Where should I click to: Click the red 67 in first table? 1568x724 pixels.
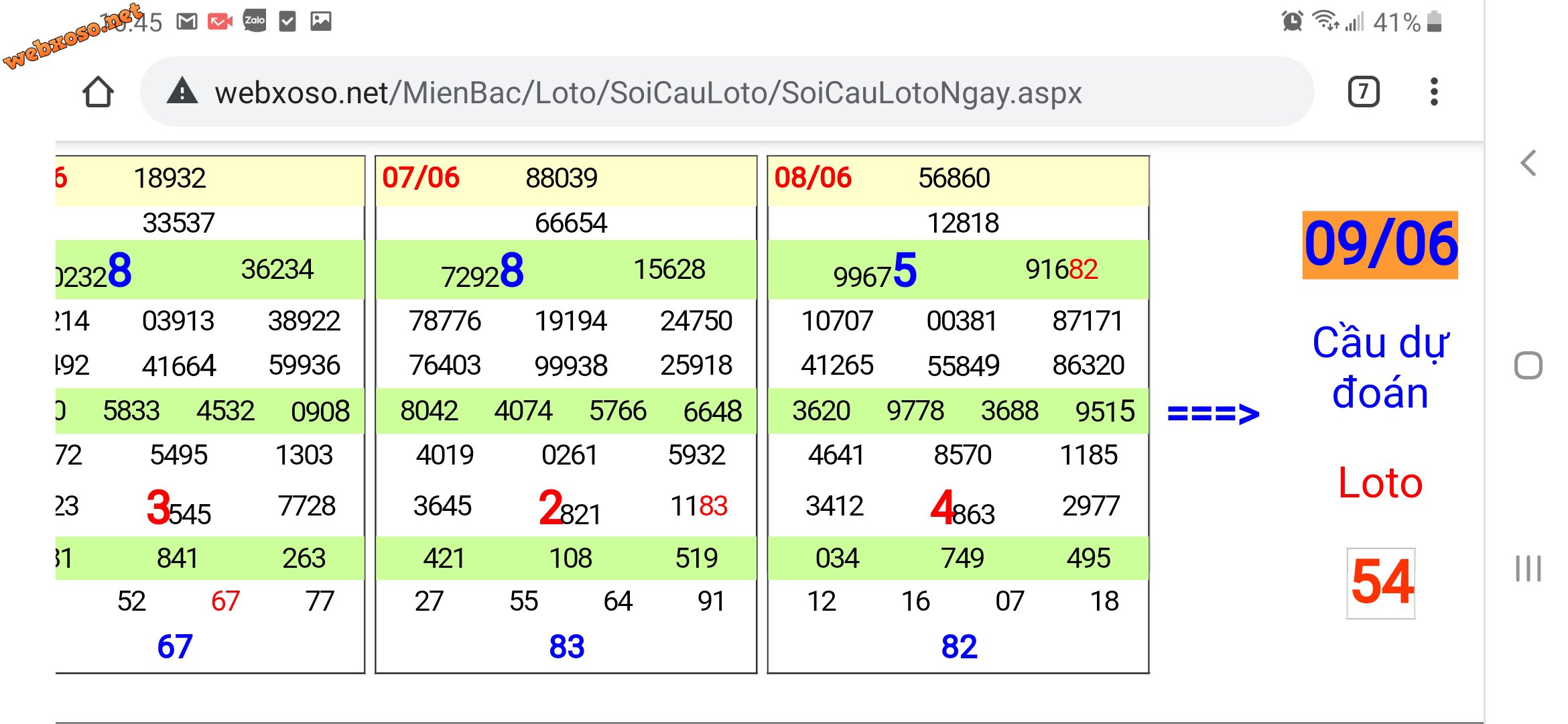coord(225,601)
